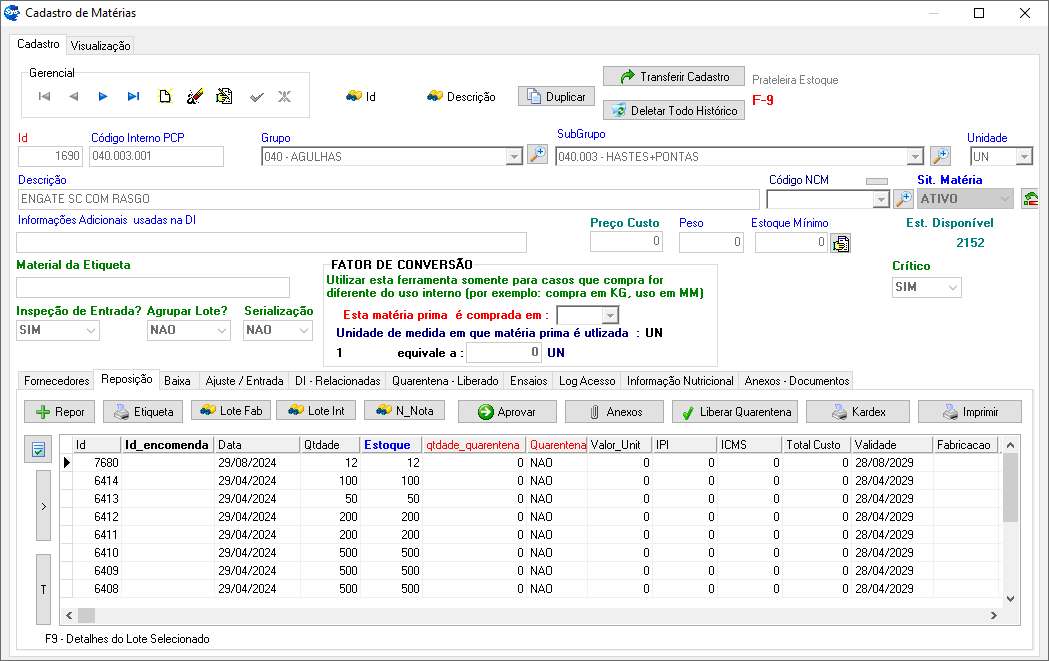Toggle the select-all checkbox left of grid
1049x661 pixels.
(38, 450)
